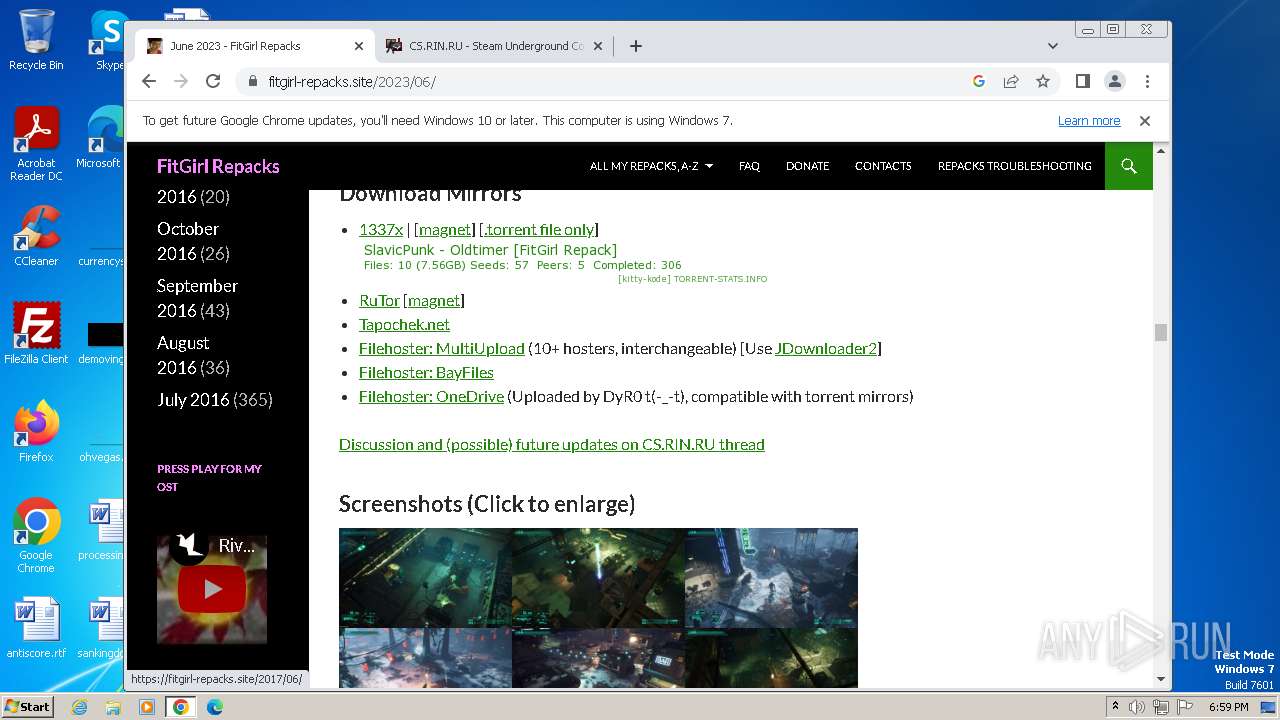Open Filehoster: MultiUpload link
This screenshot has height=720, width=1280.
(x=442, y=348)
